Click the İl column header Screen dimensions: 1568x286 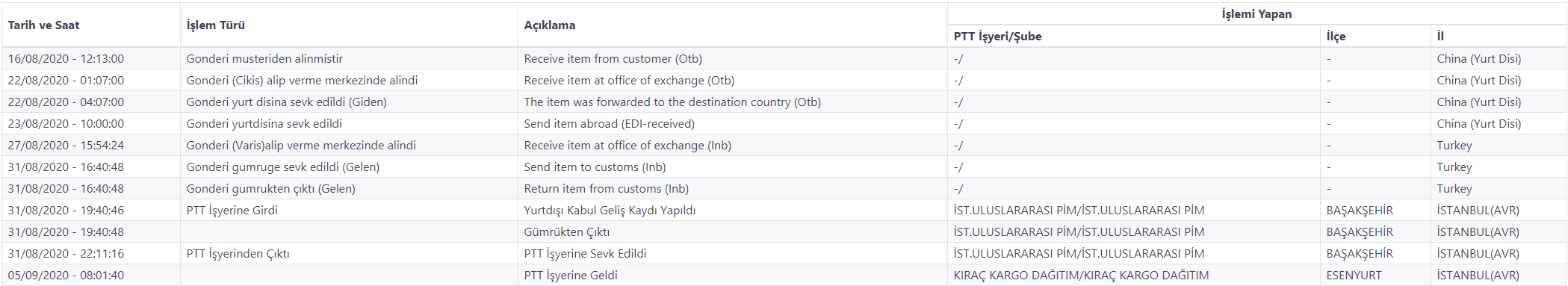pos(1440,37)
